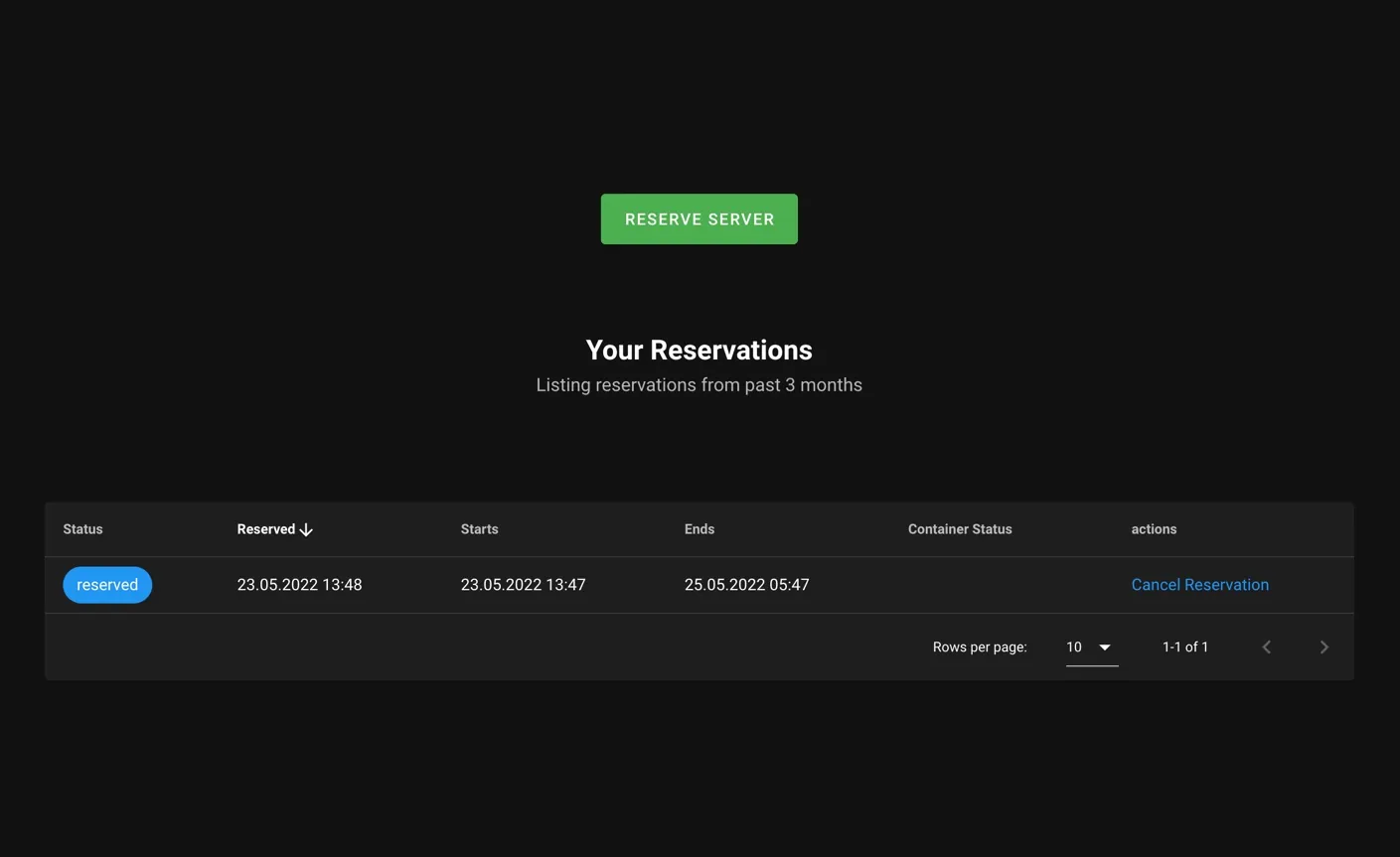Go to the next page of reservations
Viewport: 1400px width, 857px height.
click(1323, 647)
